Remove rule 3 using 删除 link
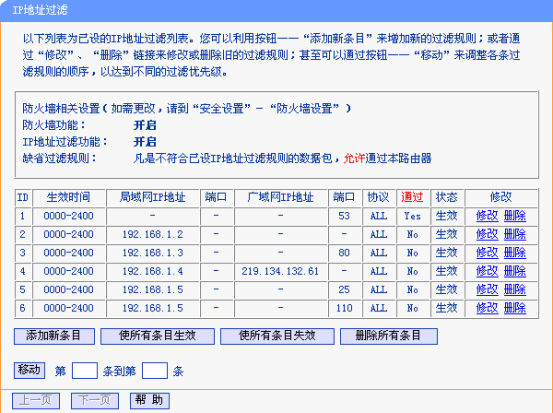The width and height of the screenshot is (553, 413). [515, 253]
